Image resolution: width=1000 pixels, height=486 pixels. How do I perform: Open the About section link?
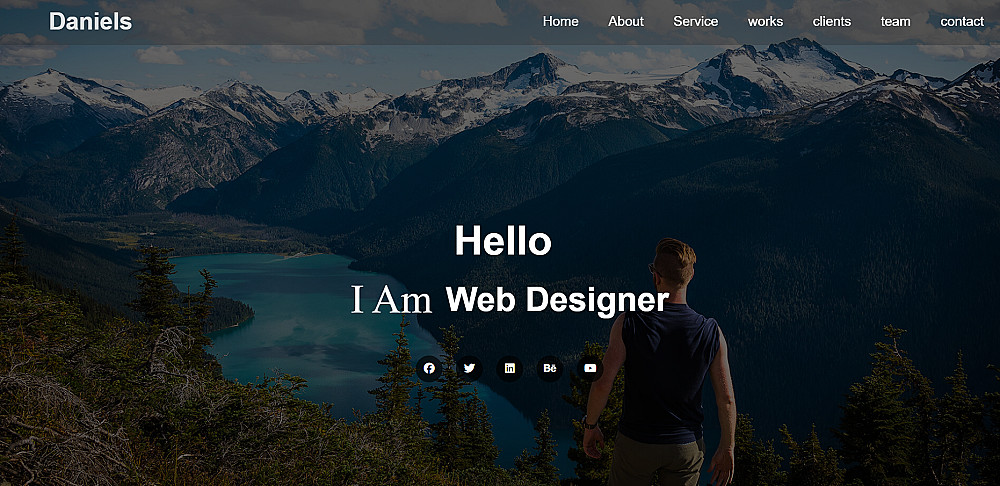click(626, 22)
